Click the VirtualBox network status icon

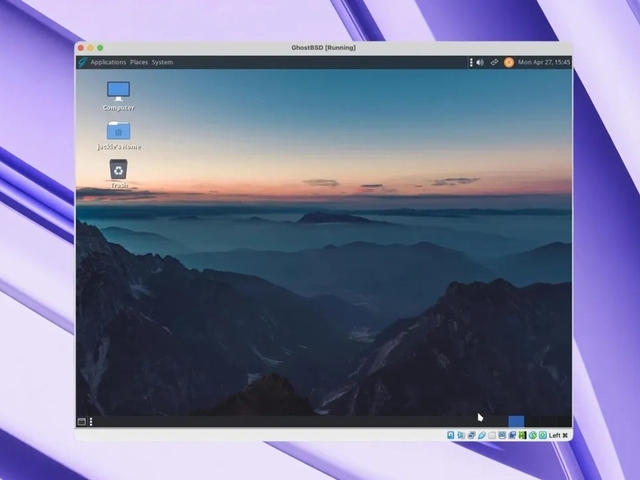tap(471, 435)
